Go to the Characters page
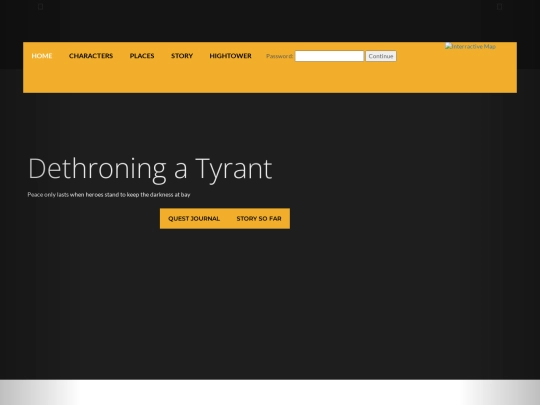The height and width of the screenshot is (405, 540). [91, 56]
